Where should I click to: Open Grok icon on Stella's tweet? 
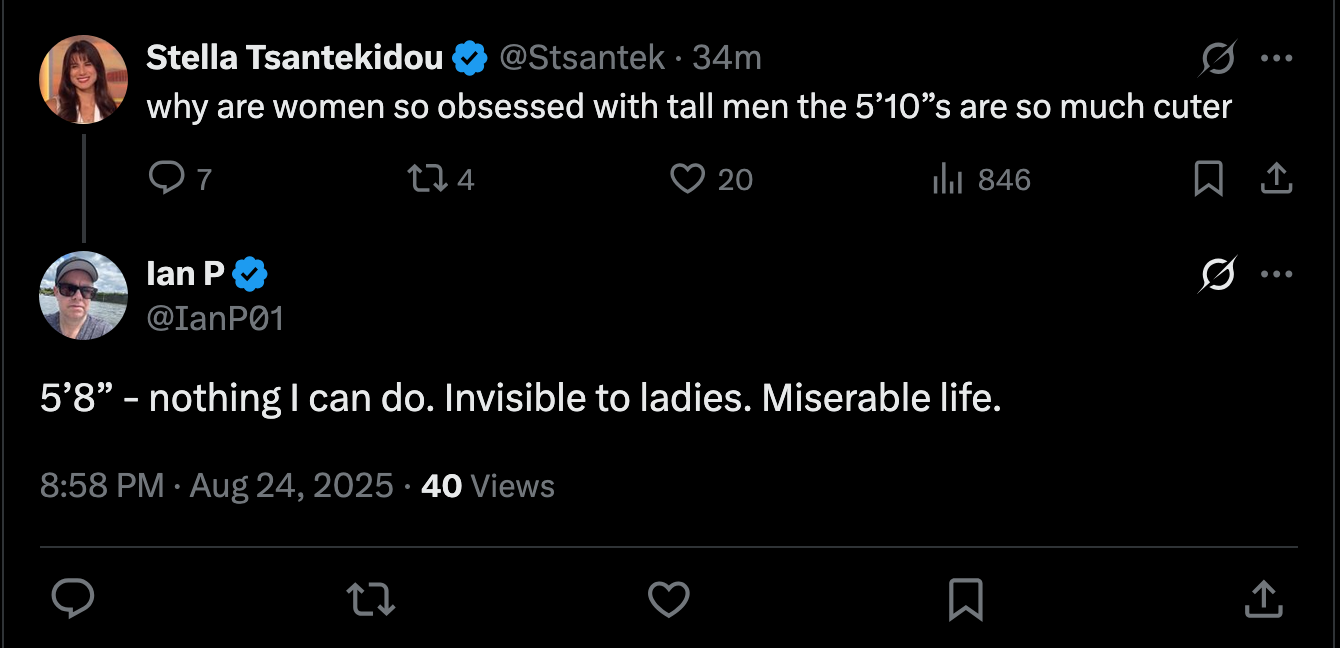point(1218,59)
